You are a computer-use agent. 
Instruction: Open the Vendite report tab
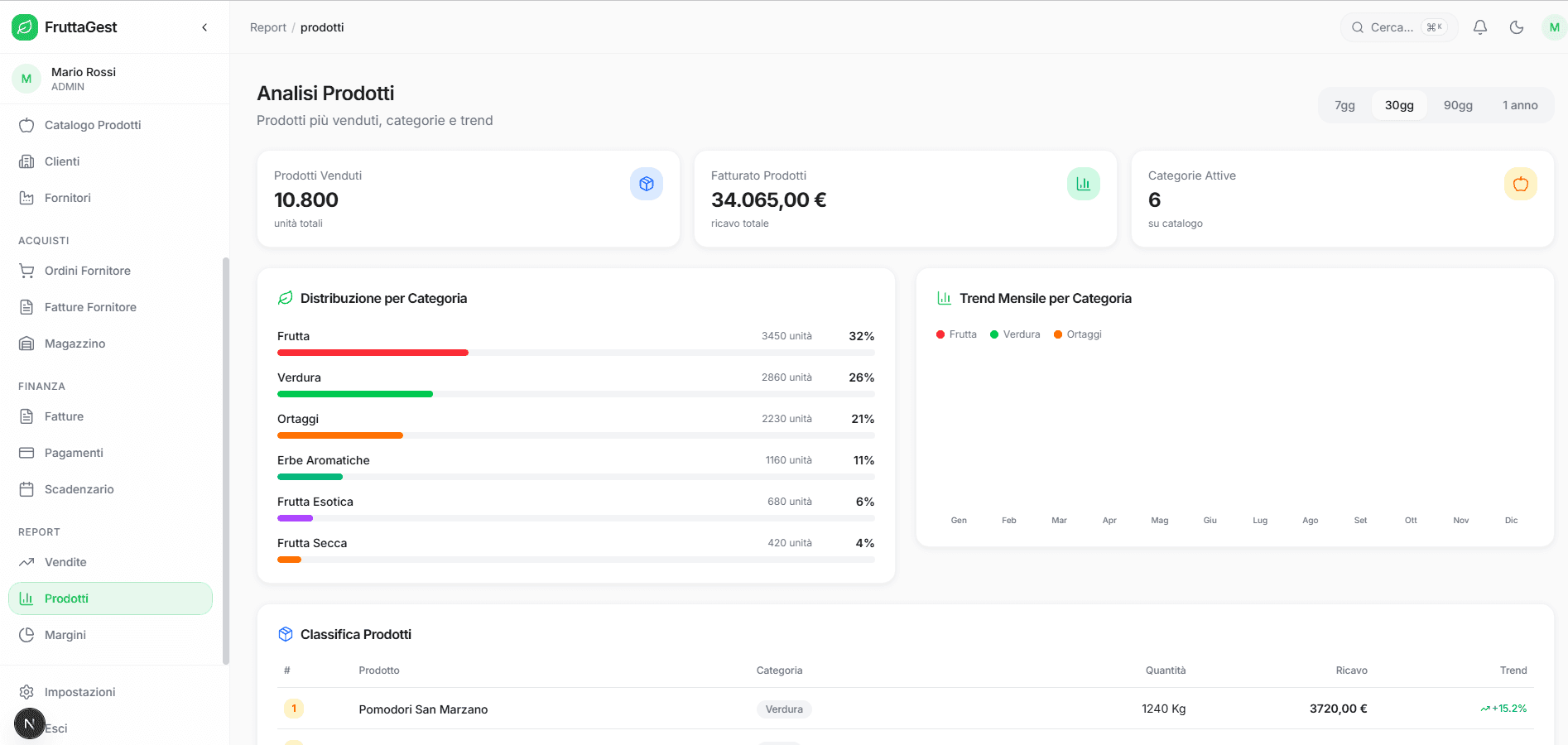coord(65,561)
